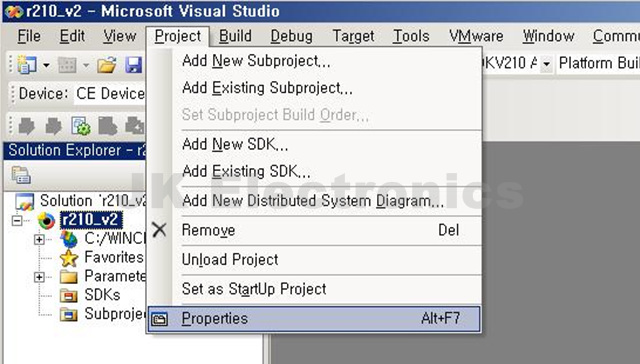Click the Save floppy disk icon
The image size is (640, 364).
[x=134, y=64]
